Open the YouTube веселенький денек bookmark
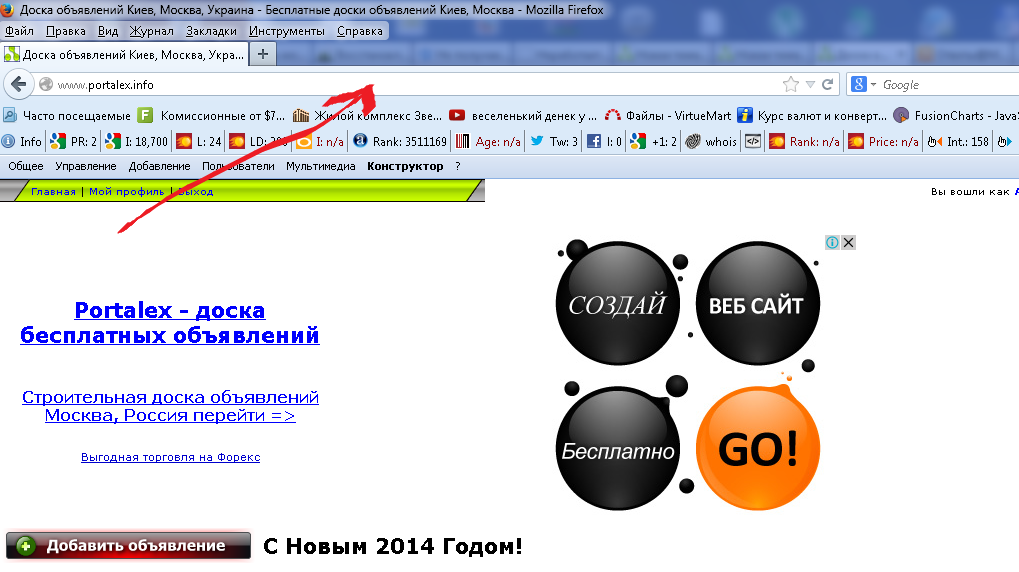1019x572 pixels. coord(522,116)
